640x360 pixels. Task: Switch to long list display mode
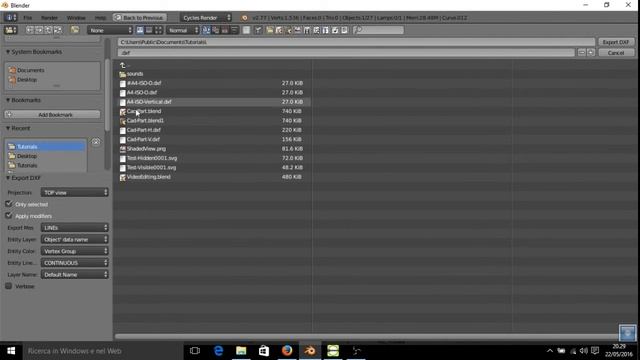[149, 30]
